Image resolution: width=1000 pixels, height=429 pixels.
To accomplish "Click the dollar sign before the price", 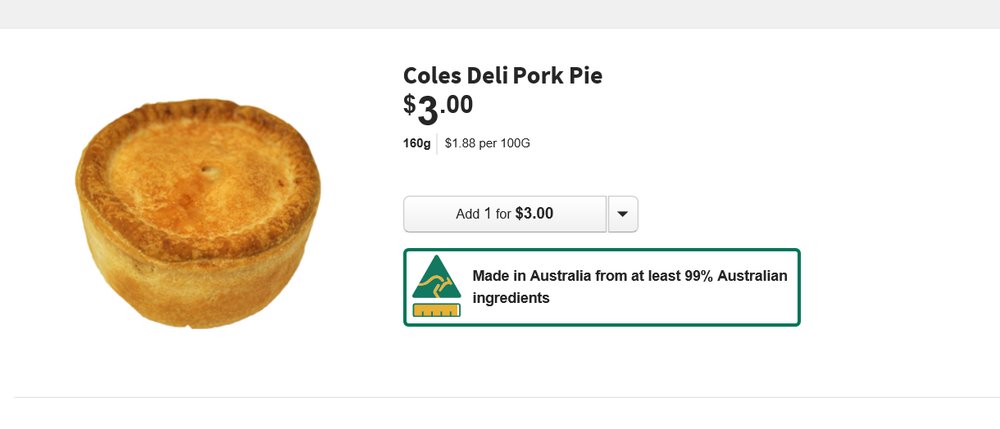I will point(409,103).
